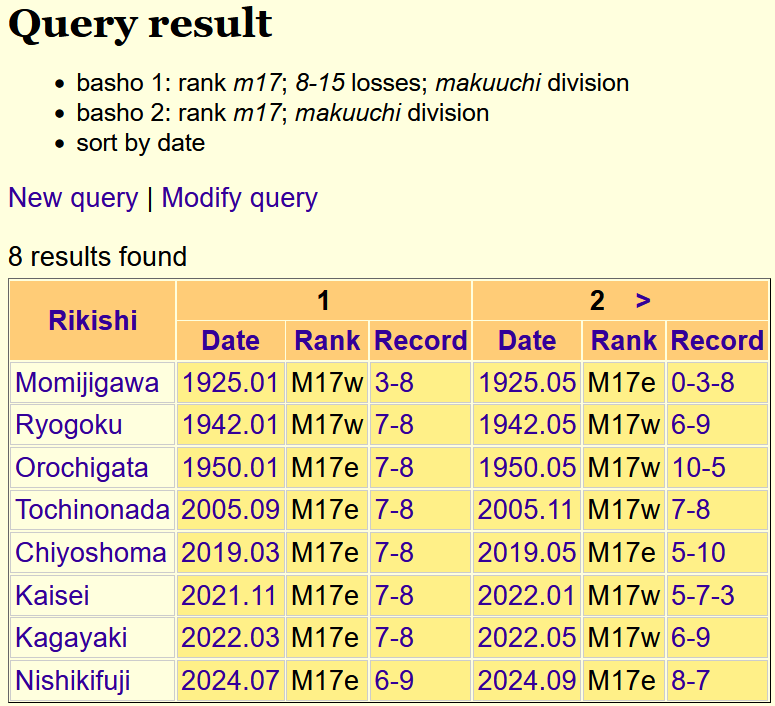
Task: Open Ryogoku rikishi profile
Action: pos(69,426)
